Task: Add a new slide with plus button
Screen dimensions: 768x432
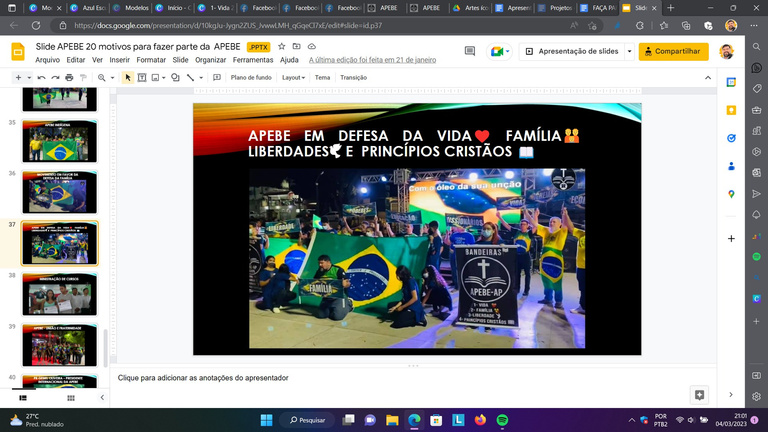Action: [x=18, y=77]
